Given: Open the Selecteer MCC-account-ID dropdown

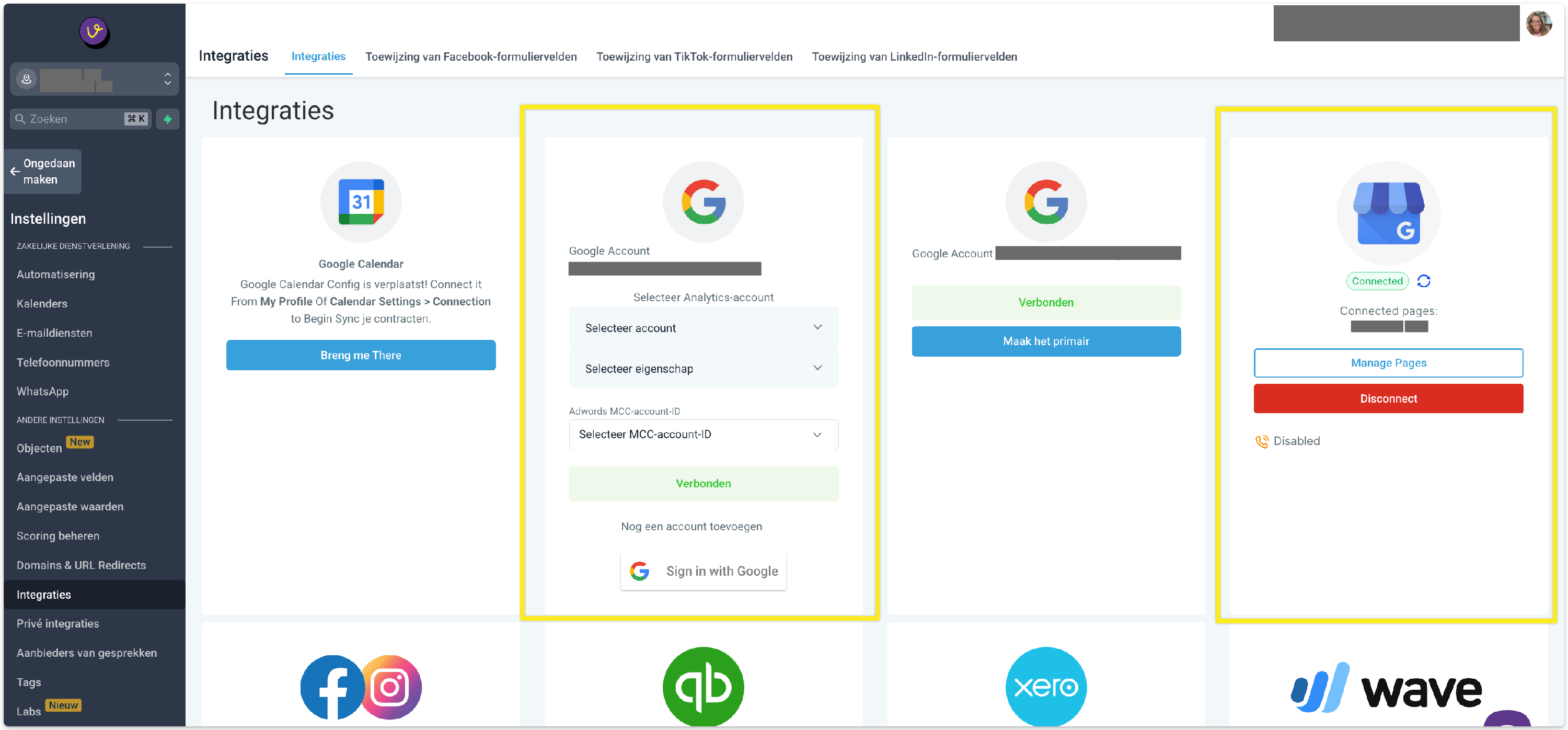Looking at the screenshot, I should coord(703,434).
